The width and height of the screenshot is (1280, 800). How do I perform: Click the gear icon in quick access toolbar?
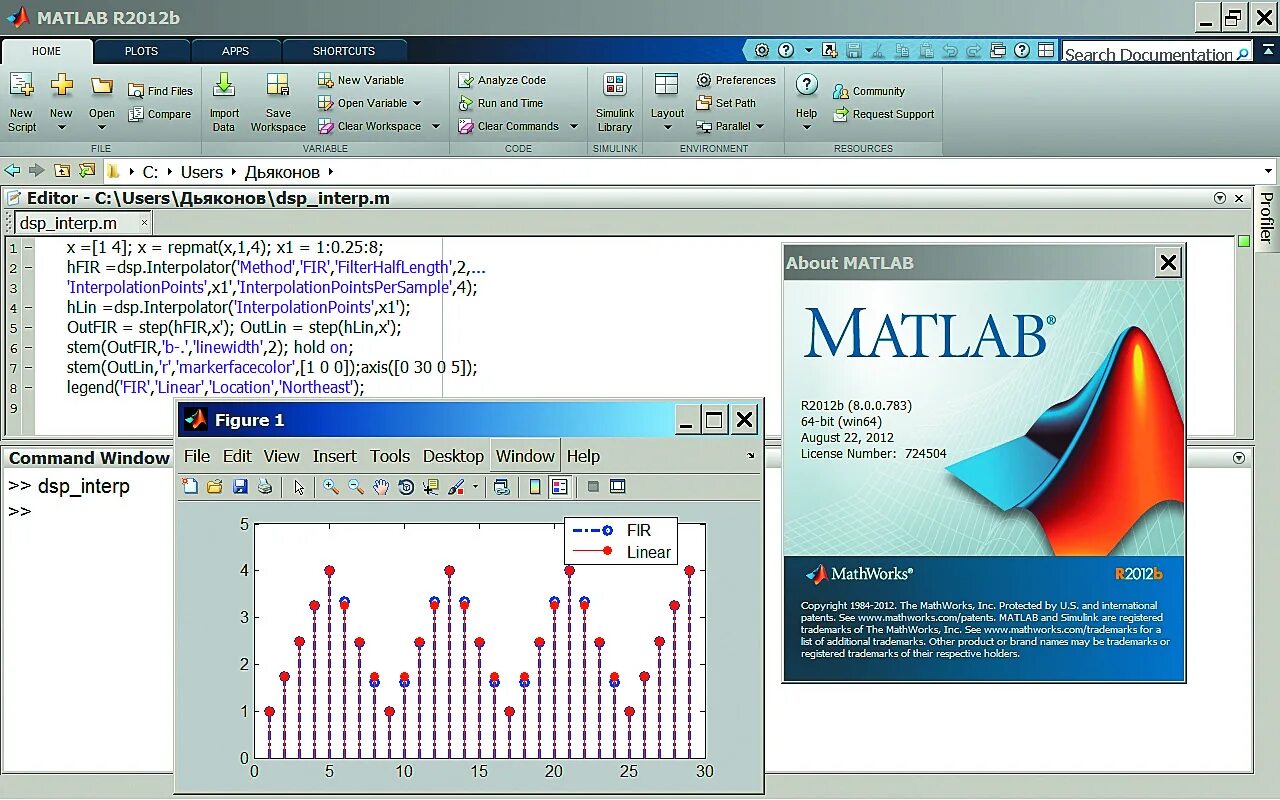pyautogui.click(x=762, y=50)
